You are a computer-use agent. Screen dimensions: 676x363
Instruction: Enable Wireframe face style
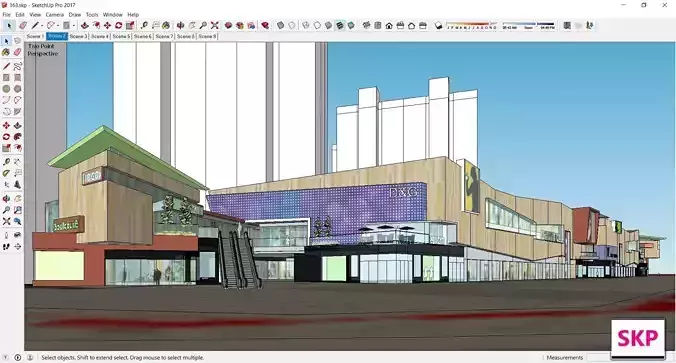(x=306, y=26)
